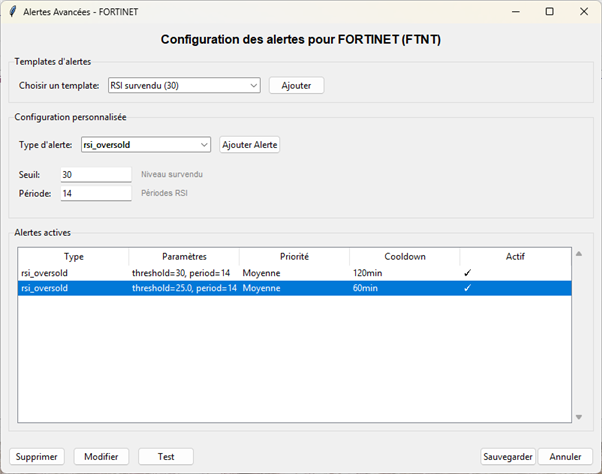Click the Paramètres column header
Image resolution: width=602 pixels, height=474 pixels.
pyautogui.click(x=183, y=256)
